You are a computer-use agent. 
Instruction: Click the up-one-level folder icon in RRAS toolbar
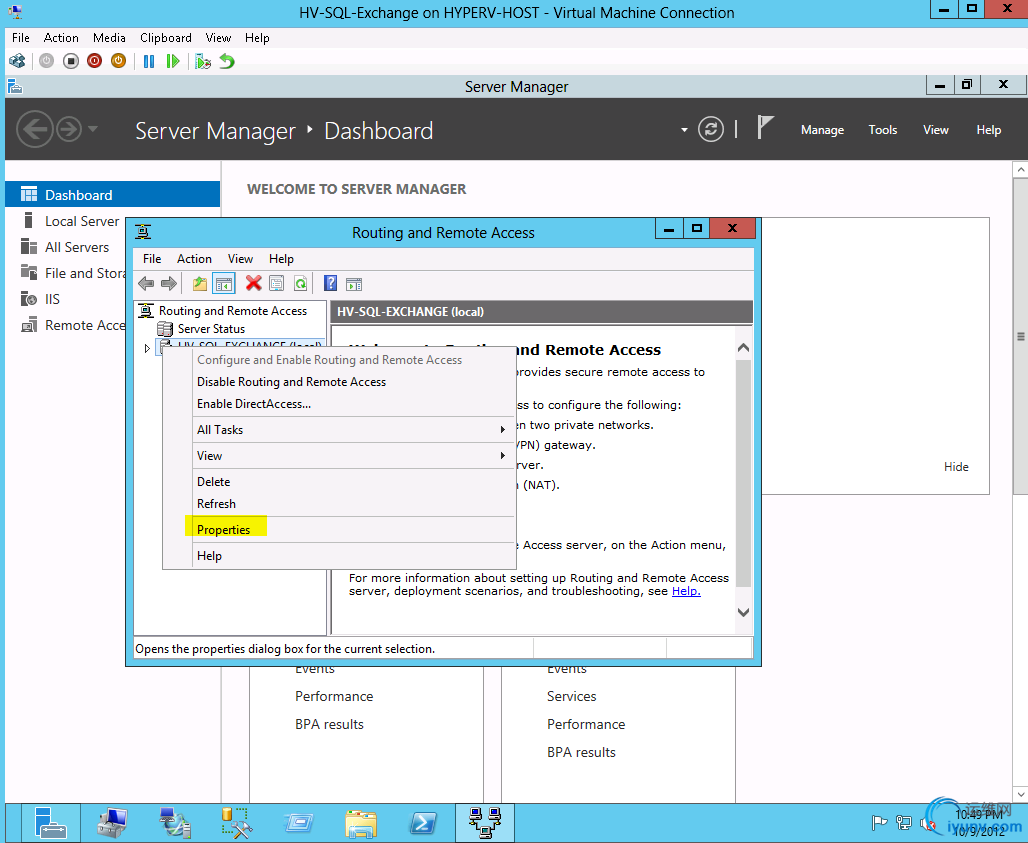[x=199, y=284]
